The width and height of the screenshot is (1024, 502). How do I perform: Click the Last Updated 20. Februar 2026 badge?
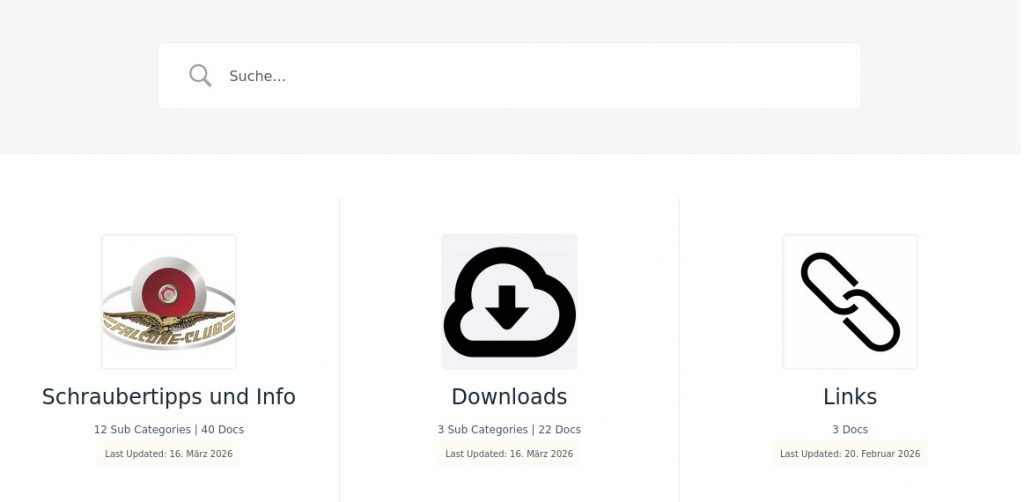click(850, 454)
